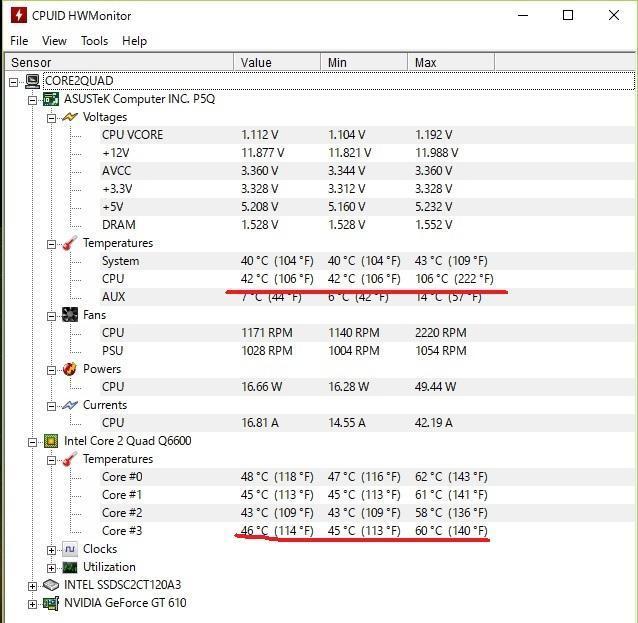Viewport: 638px width, 623px height.
Task: Click the Value column header
Action: [277, 62]
